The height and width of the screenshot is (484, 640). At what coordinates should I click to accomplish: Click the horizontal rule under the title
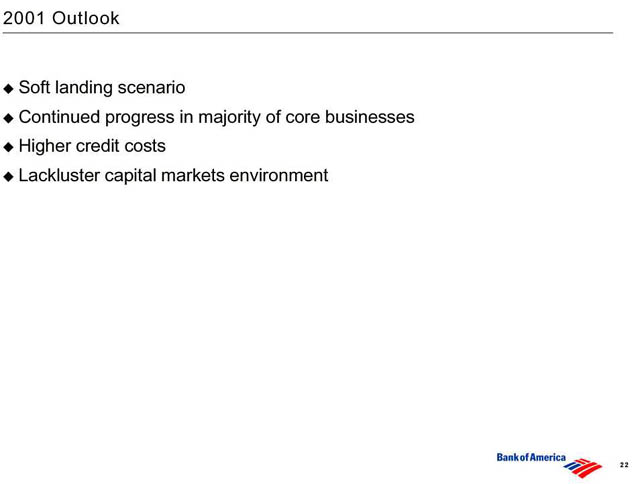tap(308, 33)
